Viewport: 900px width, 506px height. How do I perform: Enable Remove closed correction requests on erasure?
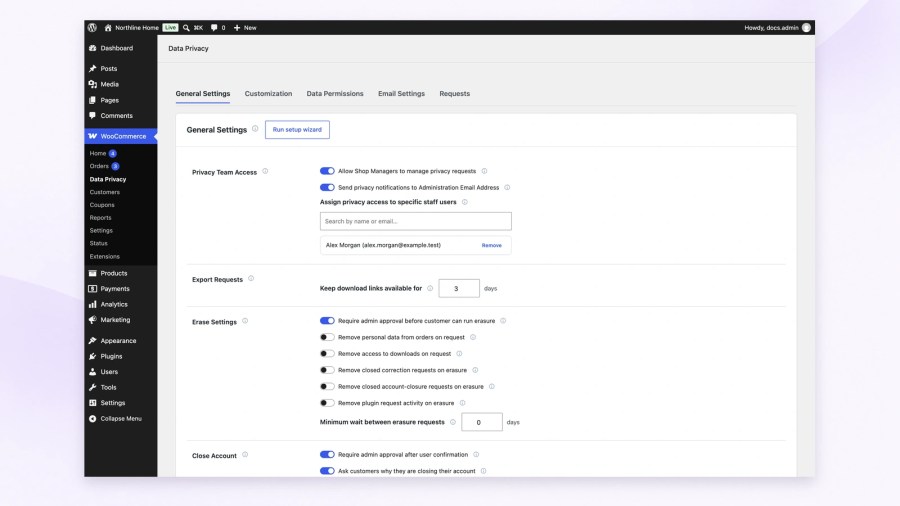327,370
